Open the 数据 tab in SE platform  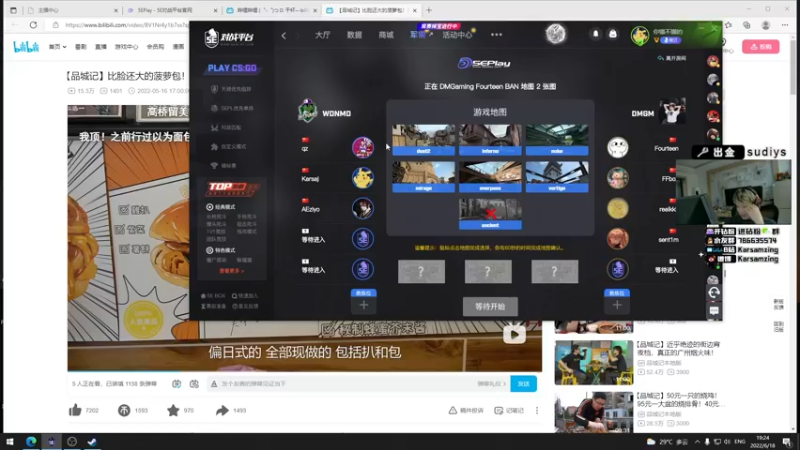pos(354,35)
